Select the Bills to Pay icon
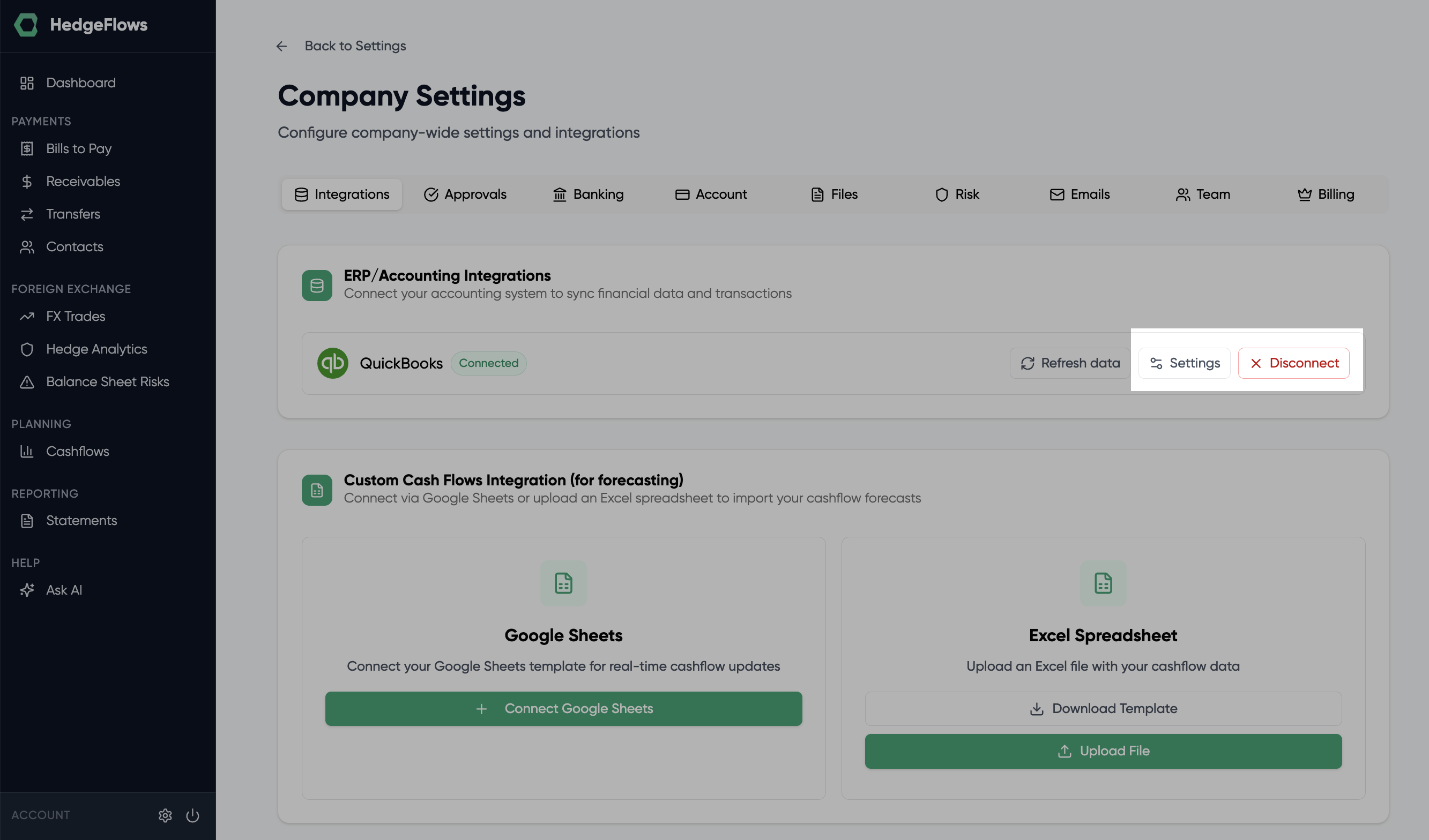This screenshot has height=840, width=1429. (x=27, y=148)
